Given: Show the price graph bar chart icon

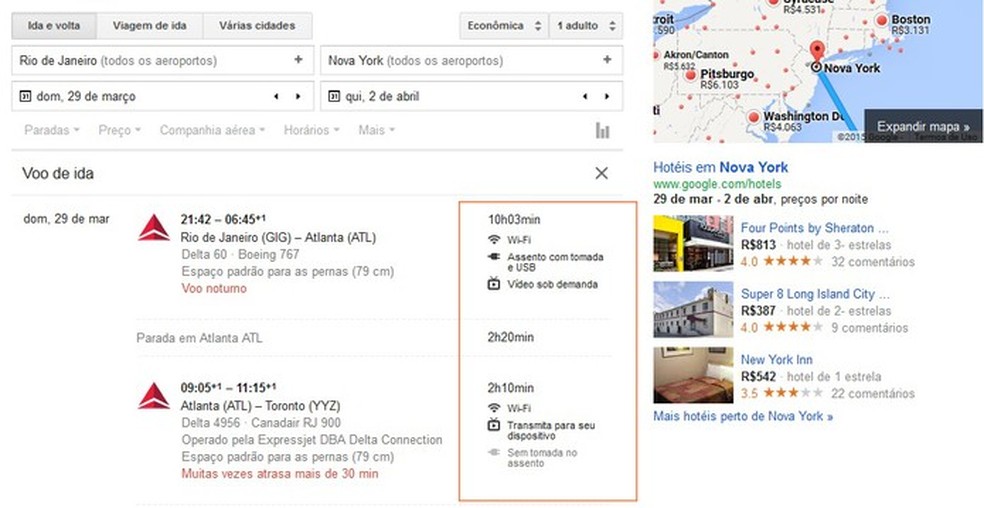Looking at the screenshot, I should pyautogui.click(x=602, y=130).
